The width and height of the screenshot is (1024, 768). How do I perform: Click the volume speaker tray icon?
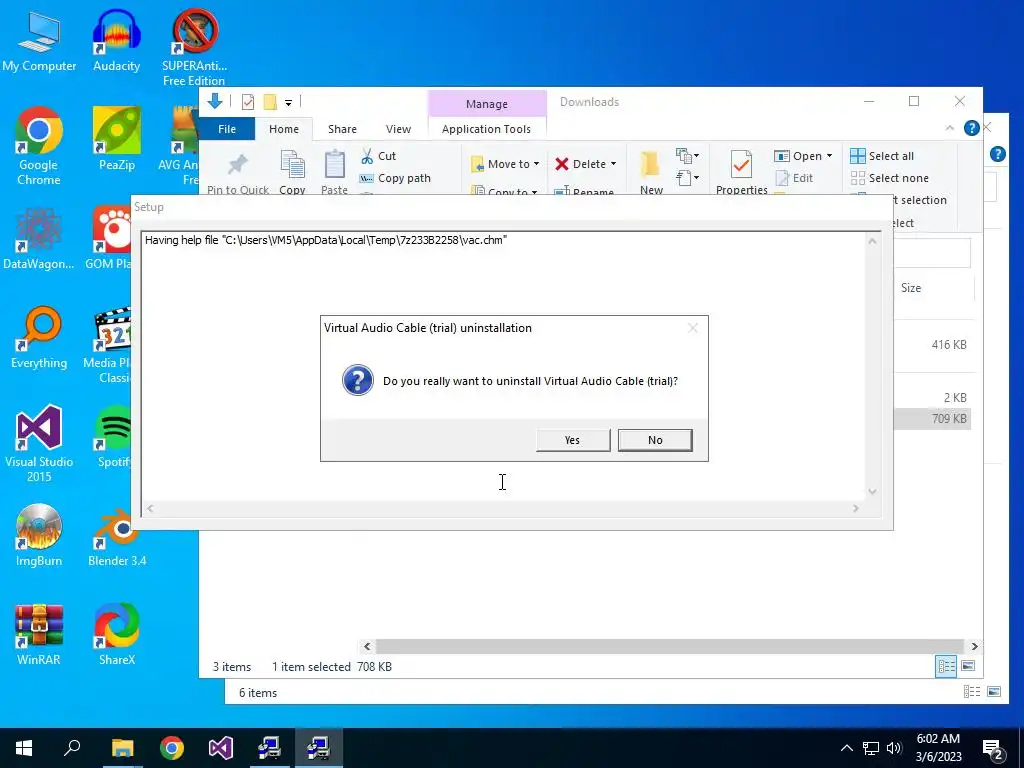[895, 748]
